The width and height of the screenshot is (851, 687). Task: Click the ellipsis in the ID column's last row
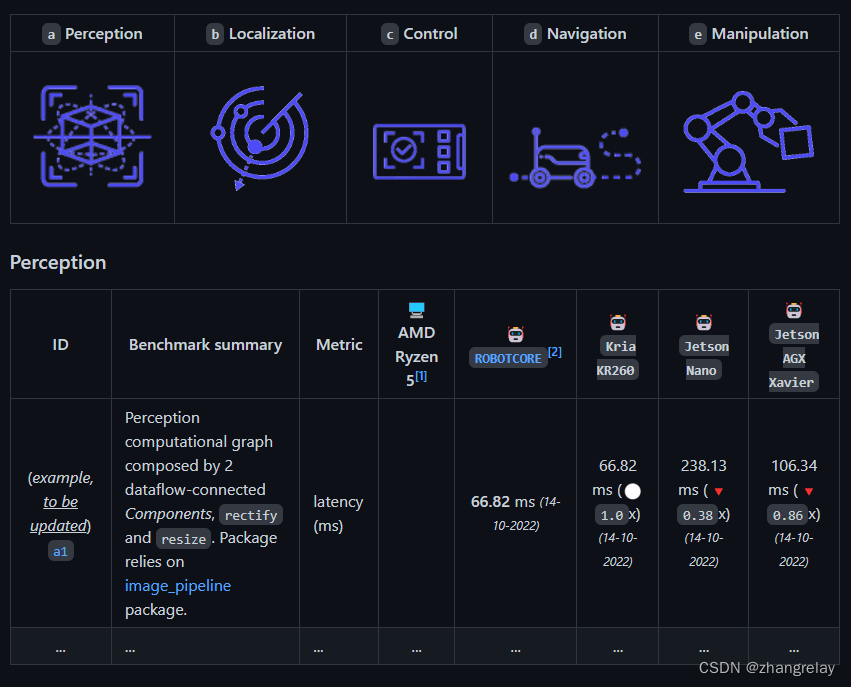click(x=60, y=648)
